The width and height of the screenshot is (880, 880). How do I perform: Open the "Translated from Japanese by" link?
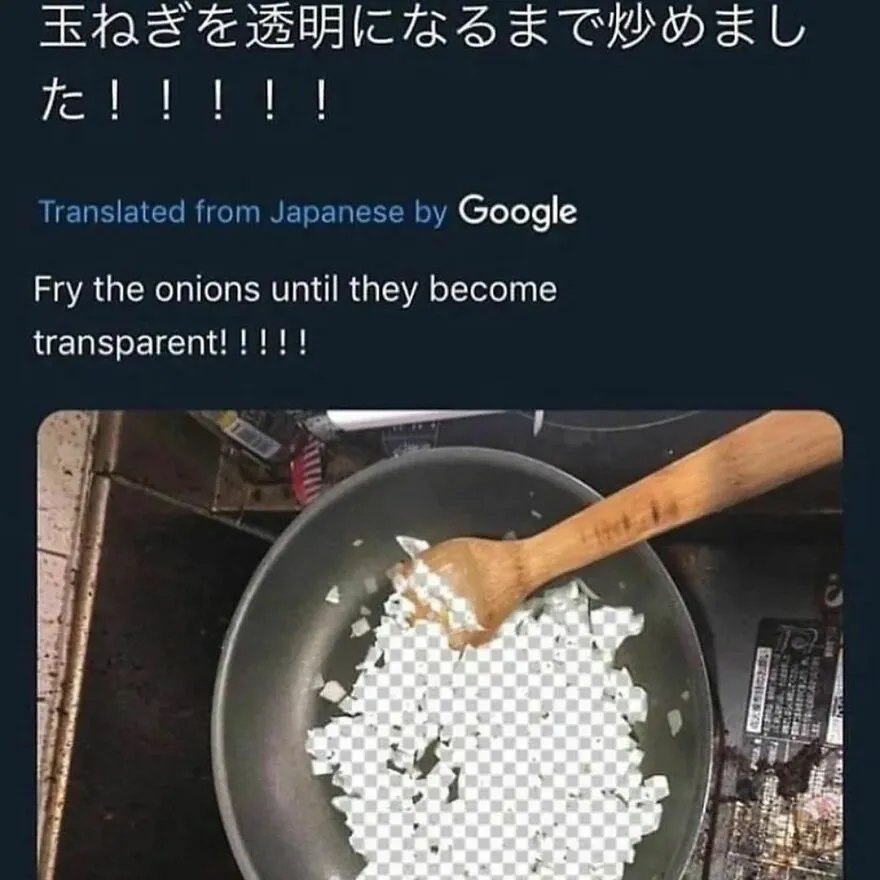pos(243,212)
